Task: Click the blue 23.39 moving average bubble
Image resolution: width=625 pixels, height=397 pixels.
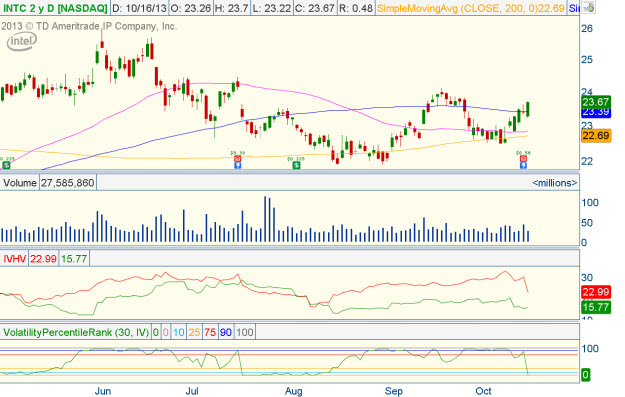Action: pyautogui.click(x=596, y=112)
